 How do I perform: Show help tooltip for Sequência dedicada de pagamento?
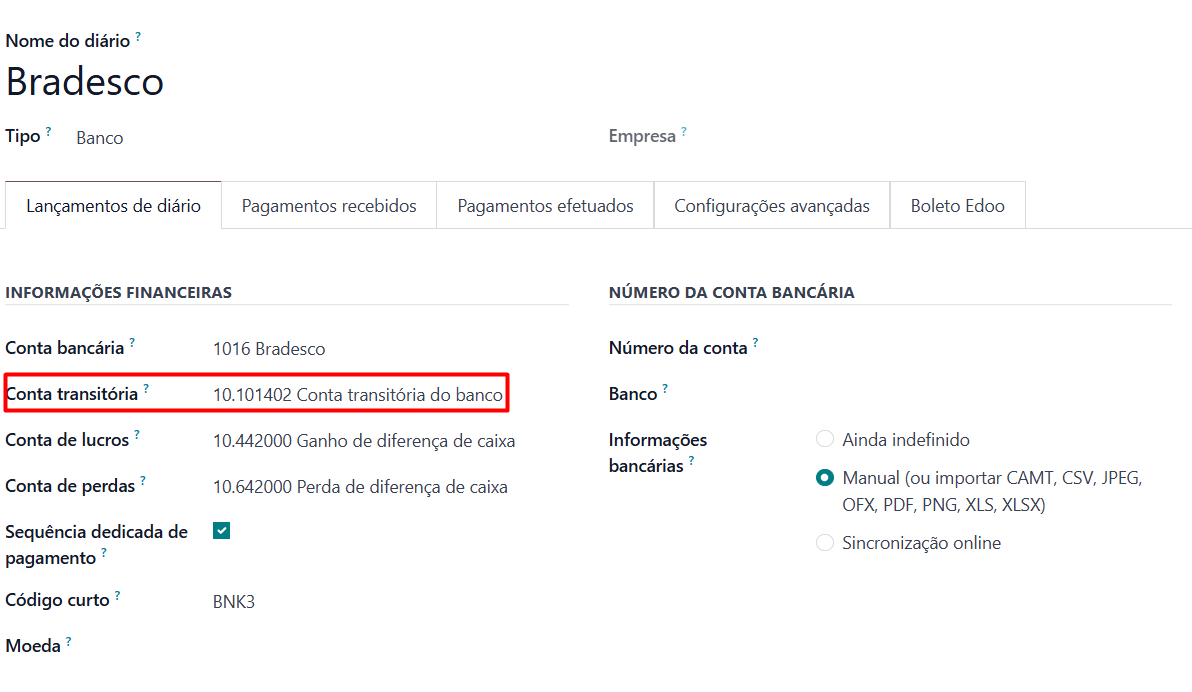[x=103, y=553]
